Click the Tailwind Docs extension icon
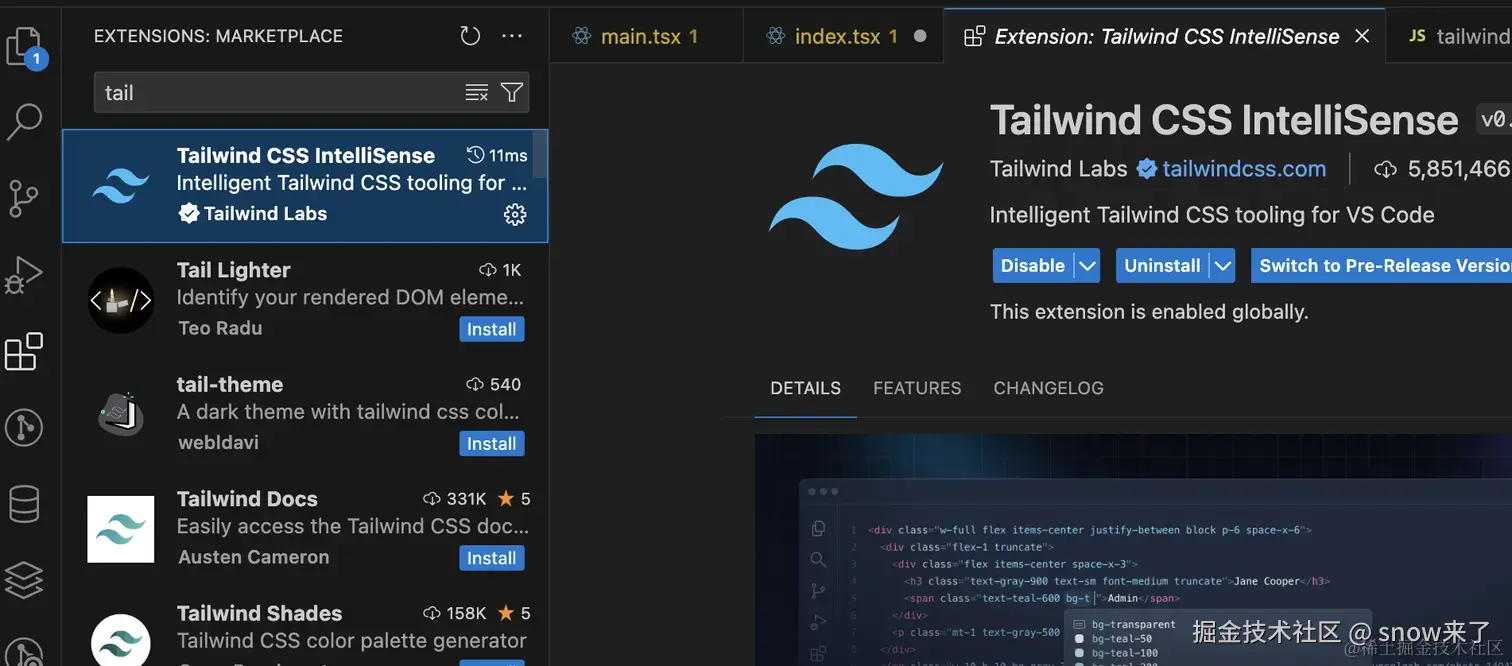Screen dimensions: 1512x666 pyautogui.click(x=120, y=529)
